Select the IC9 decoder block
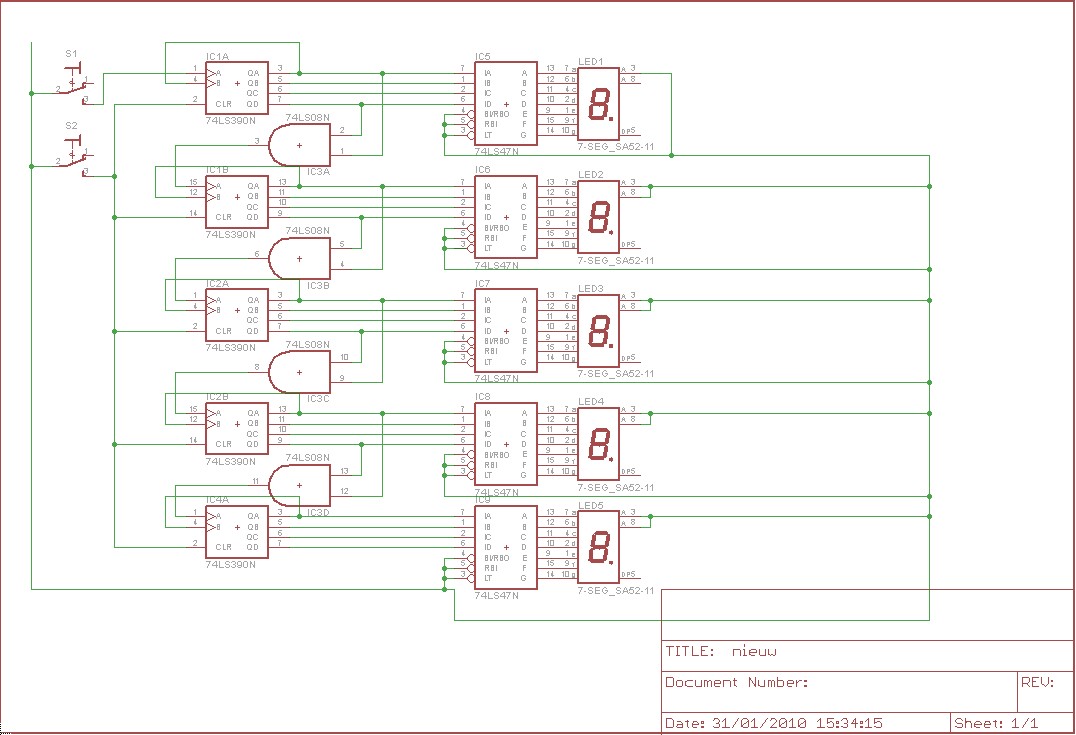Viewport: 1076px width, 735px height. click(x=506, y=547)
